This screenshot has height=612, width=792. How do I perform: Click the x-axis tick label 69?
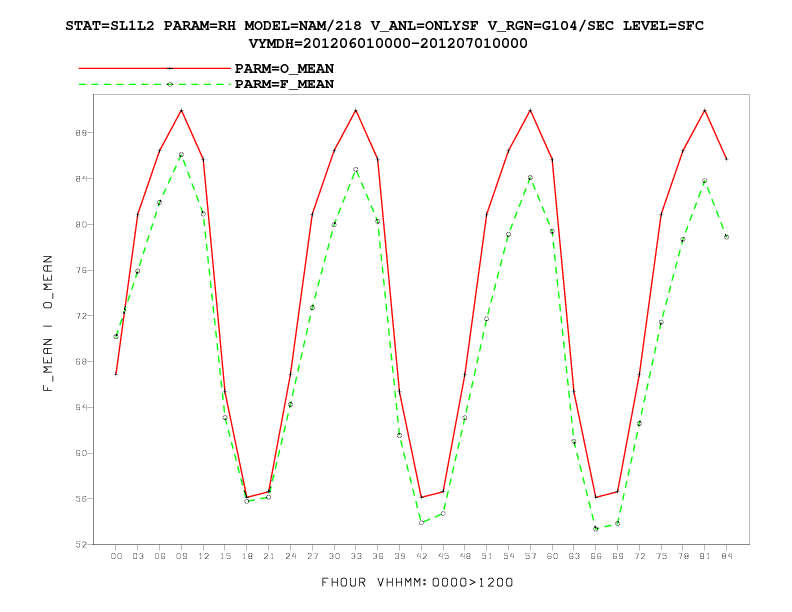(x=618, y=556)
